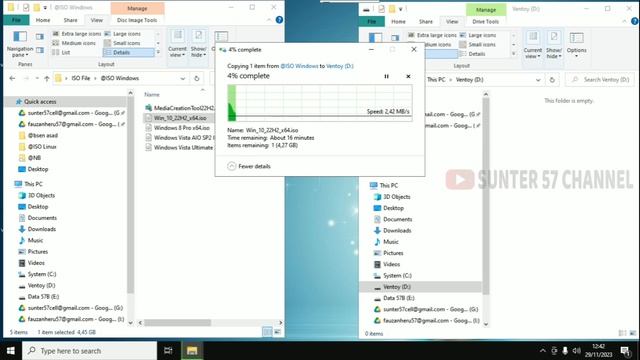Open @ISO Windows source link in copy dialog
Screen dimensions: 640x360
[299, 66]
